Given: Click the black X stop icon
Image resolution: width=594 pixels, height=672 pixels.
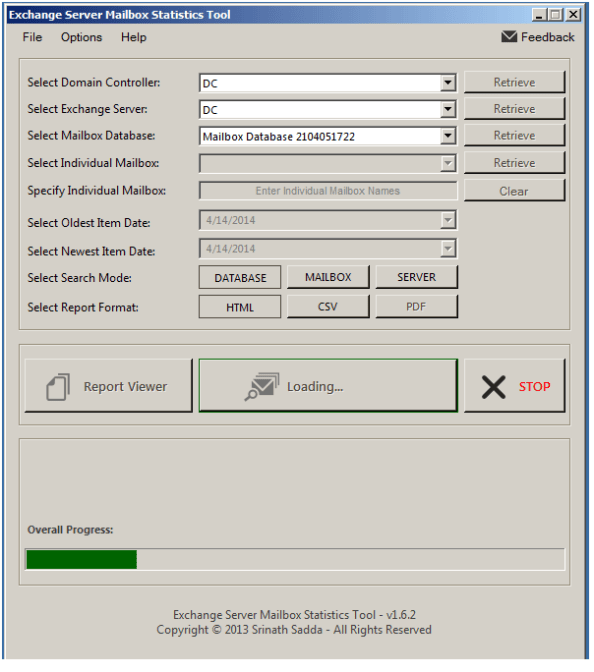Looking at the screenshot, I should [494, 387].
